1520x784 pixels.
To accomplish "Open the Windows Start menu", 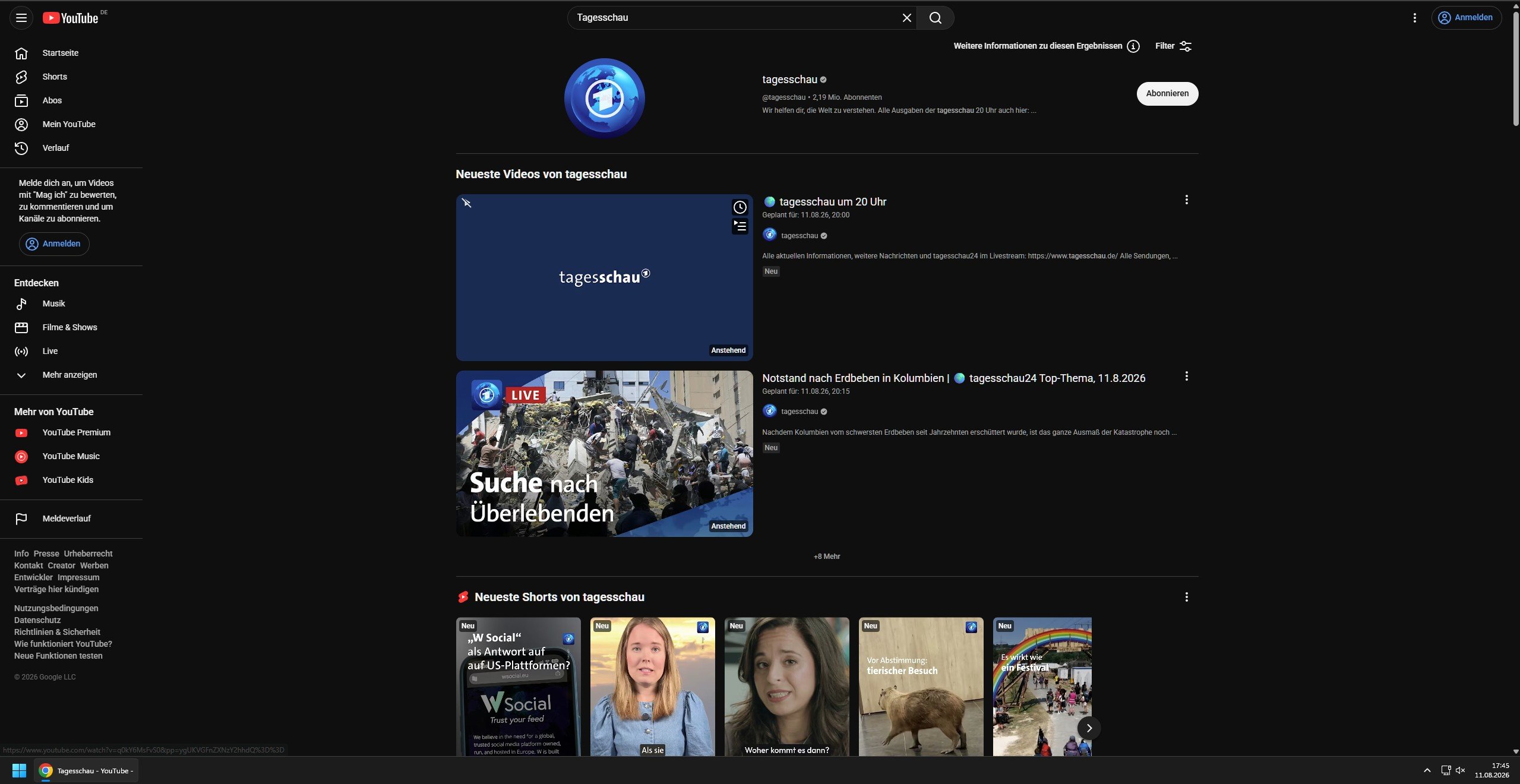I will (19, 770).
